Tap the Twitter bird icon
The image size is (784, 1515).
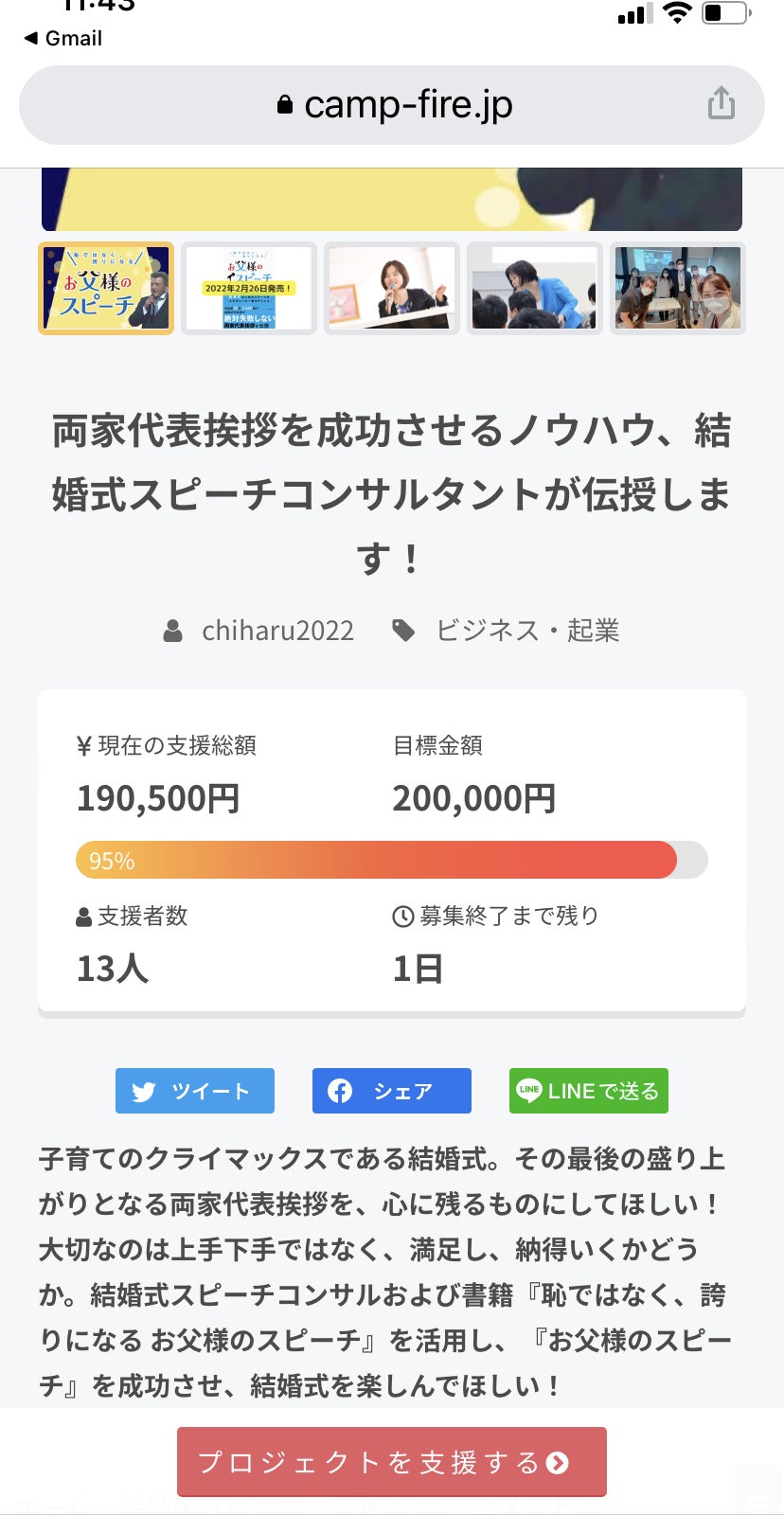point(144,1092)
